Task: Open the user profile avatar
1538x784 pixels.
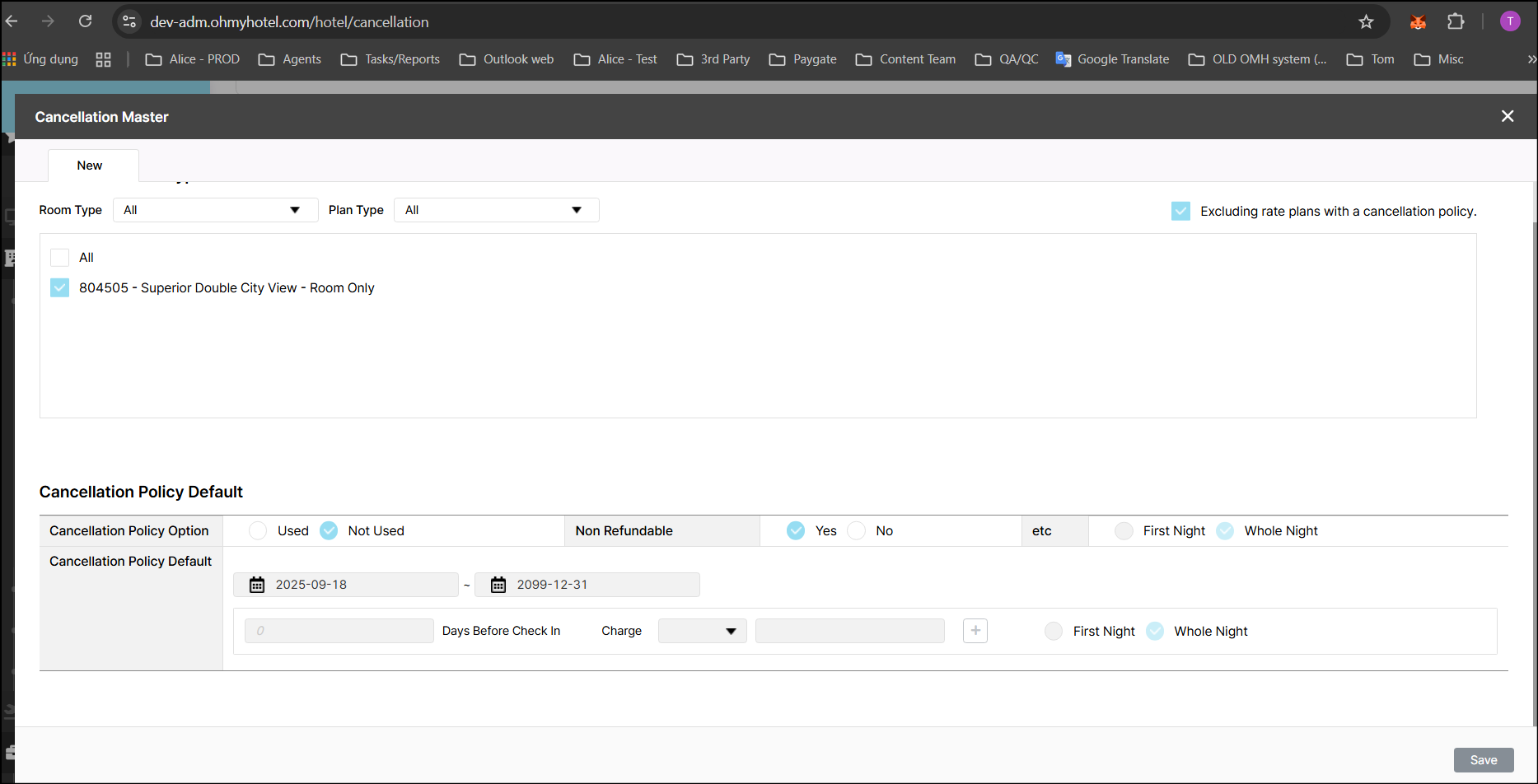Action: 1510,22
